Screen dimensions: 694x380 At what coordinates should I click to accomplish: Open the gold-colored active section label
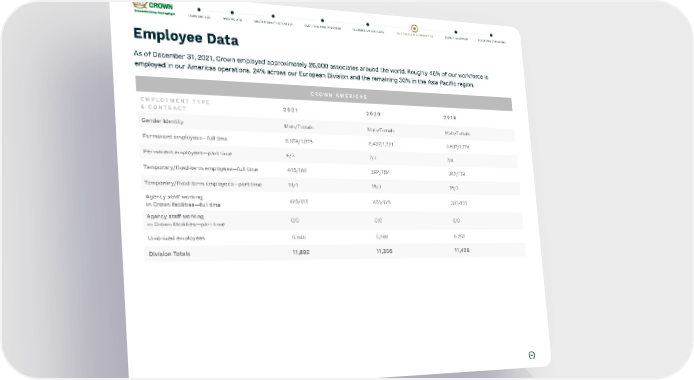tap(415, 35)
